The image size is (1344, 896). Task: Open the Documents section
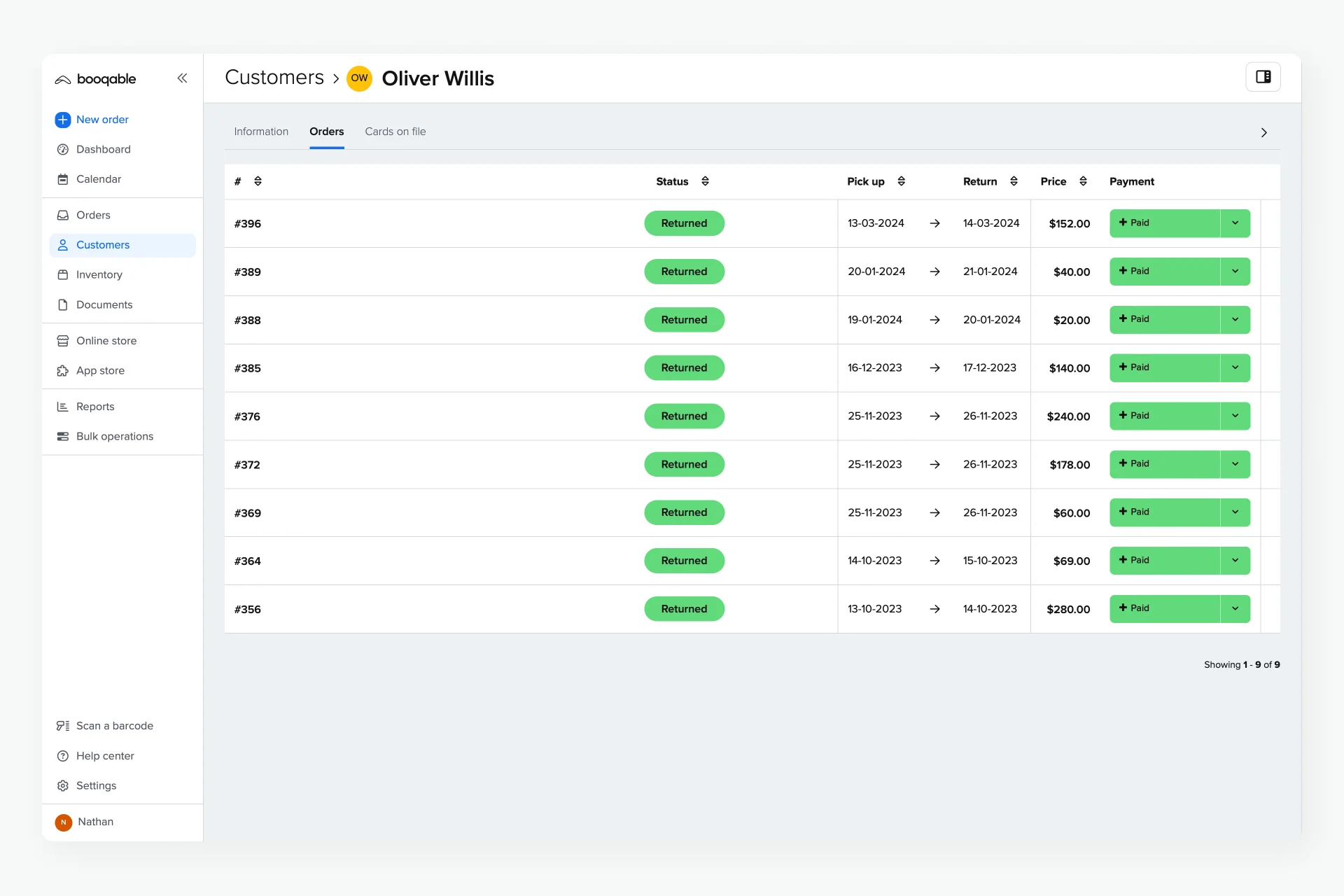click(104, 304)
